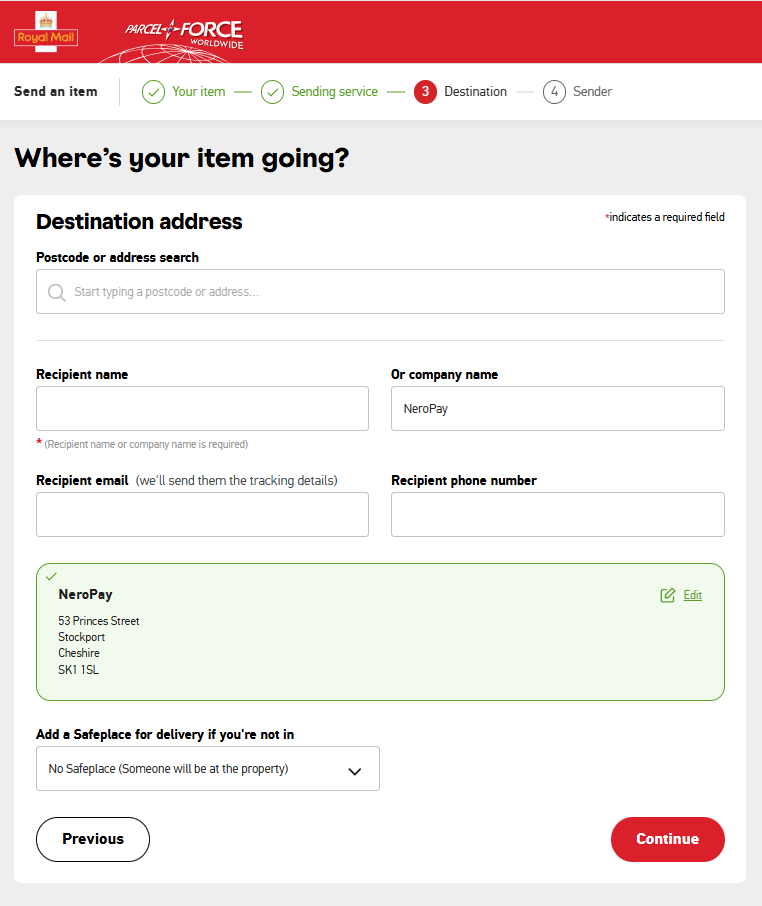762x906 pixels.
Task: Go to the Sending service step
Action: [334, 92]
